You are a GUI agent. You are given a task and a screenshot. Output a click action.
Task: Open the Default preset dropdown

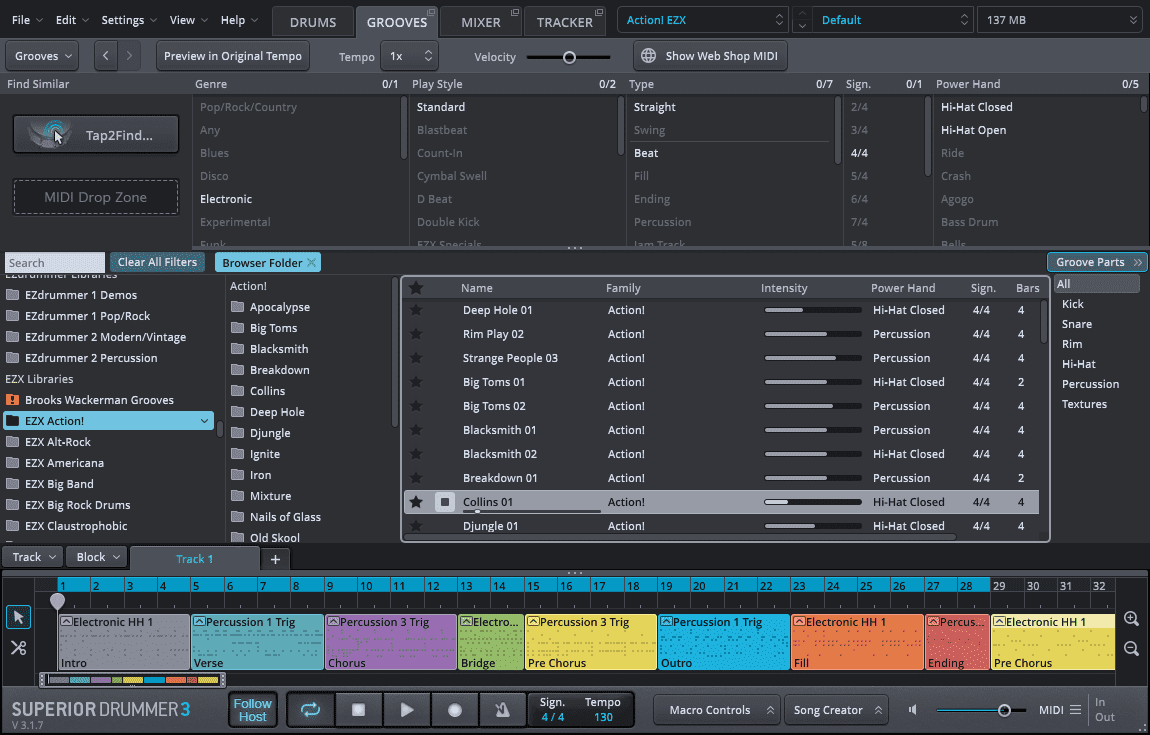pyautogui.click(x=893, y=20)
